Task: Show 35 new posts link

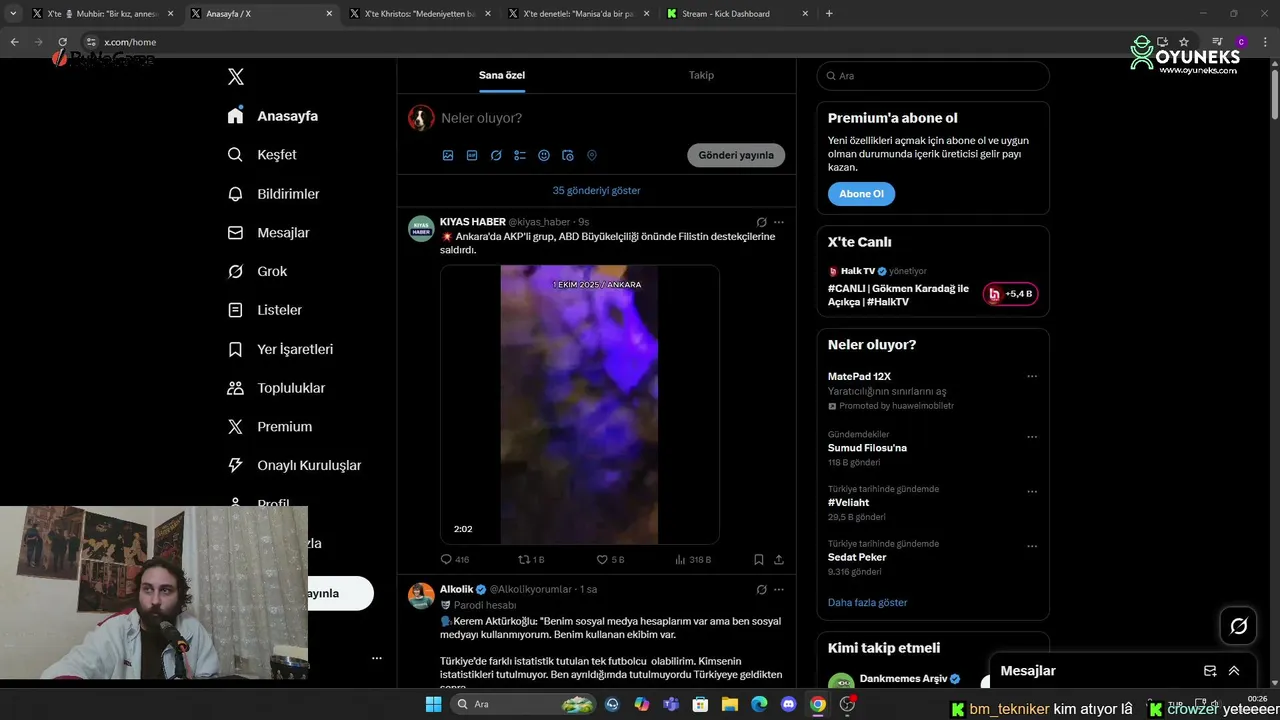Action: [596, 190]
